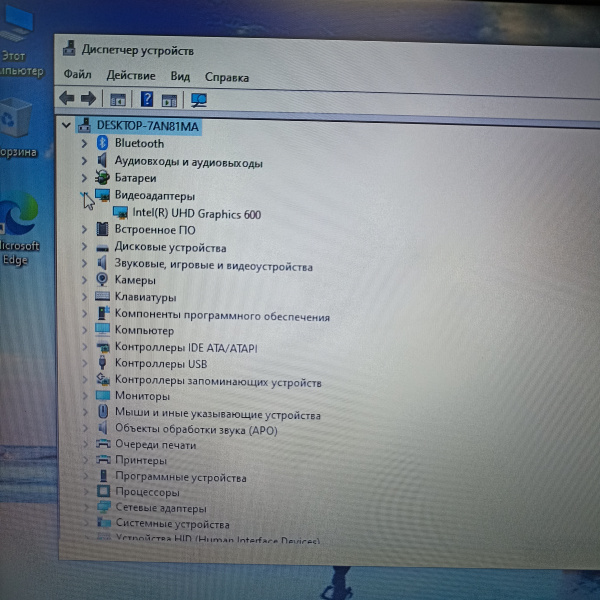This screenshot has width=600, height=600.
Task: Click the Back arrow toolbar button
Action: click(67, 98)
